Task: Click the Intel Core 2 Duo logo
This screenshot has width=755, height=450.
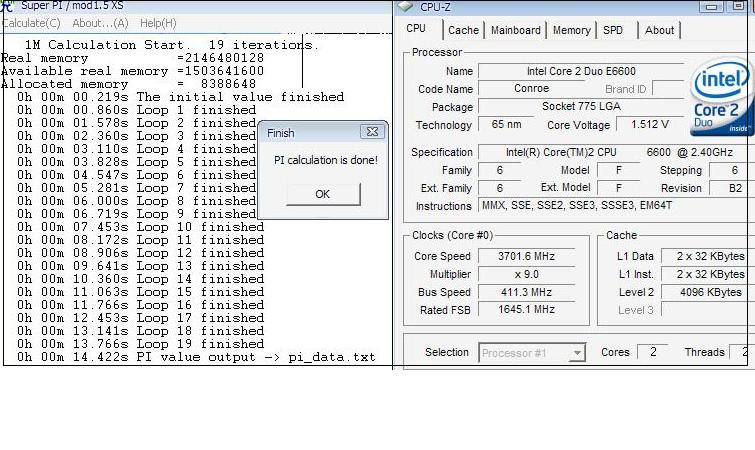Action: point(722,97)
